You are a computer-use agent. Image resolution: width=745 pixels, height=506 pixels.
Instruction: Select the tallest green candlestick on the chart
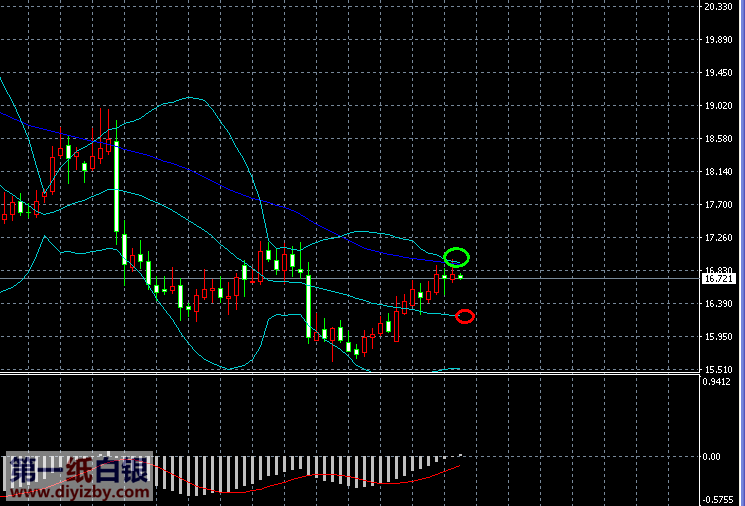click(117, 185)
